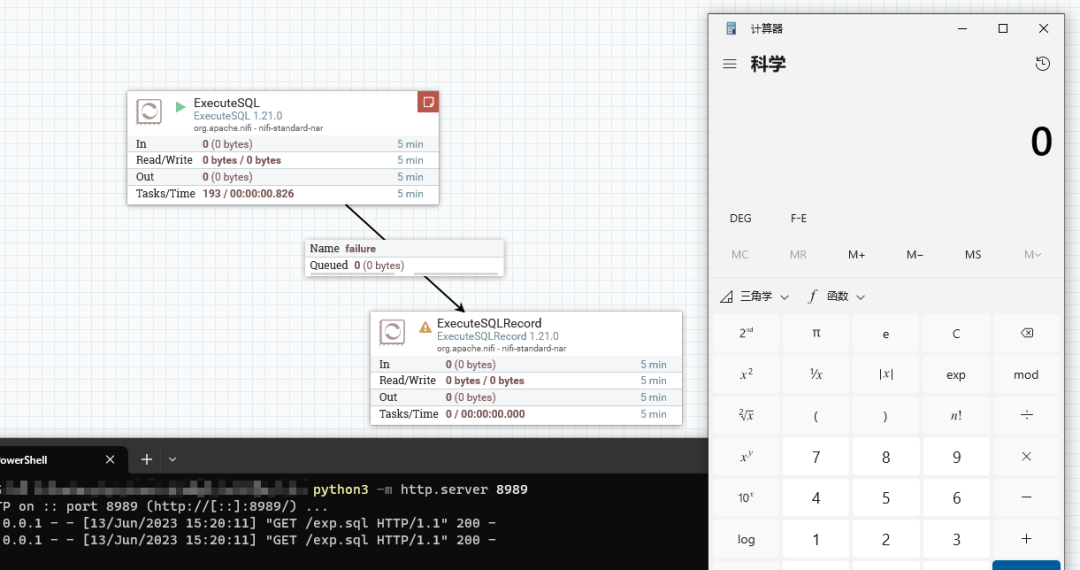Click the ExecuteSQLRecord processor icon
1080x570 pixels.
coord(392,332)
